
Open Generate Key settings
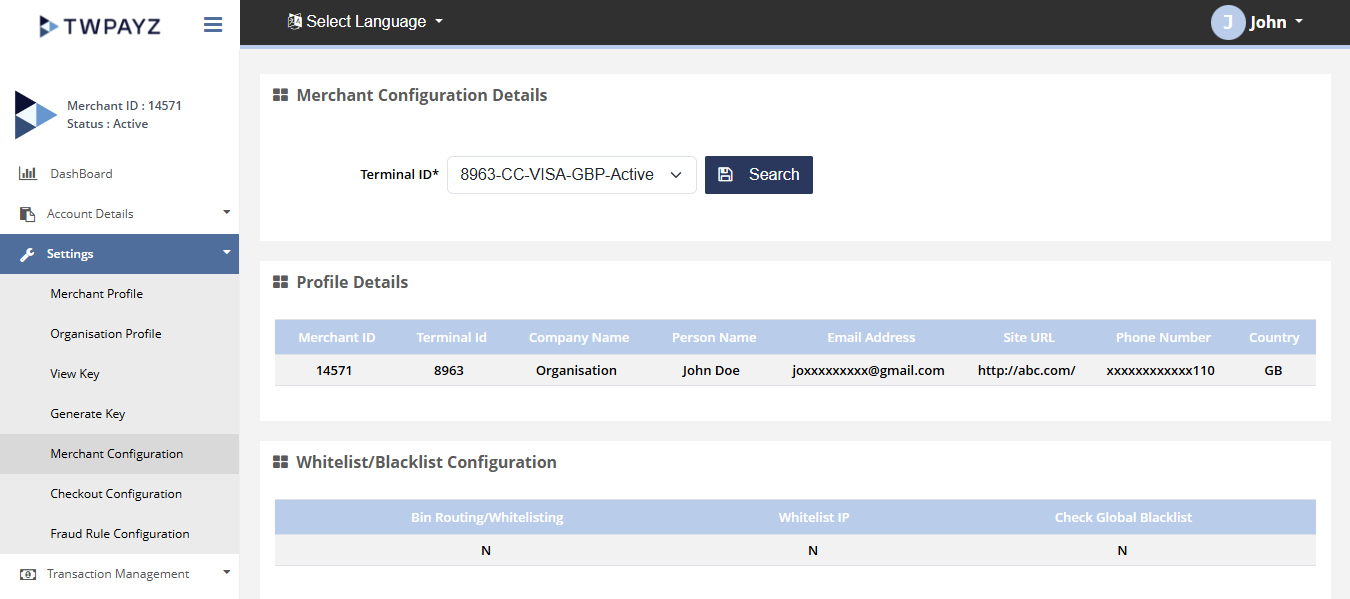coord(88,414)
